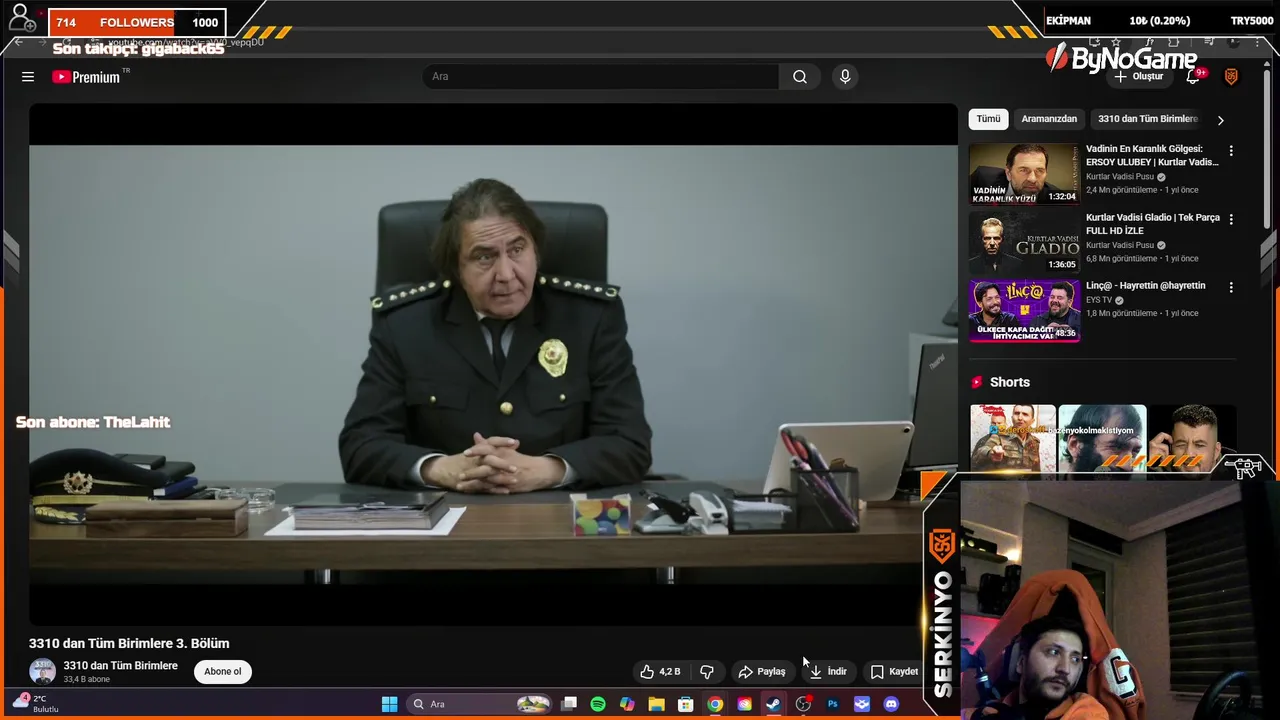The image size is (1280, 720).
Task: Open YouTube notifications bell
Action: [x=1193, y=76]
